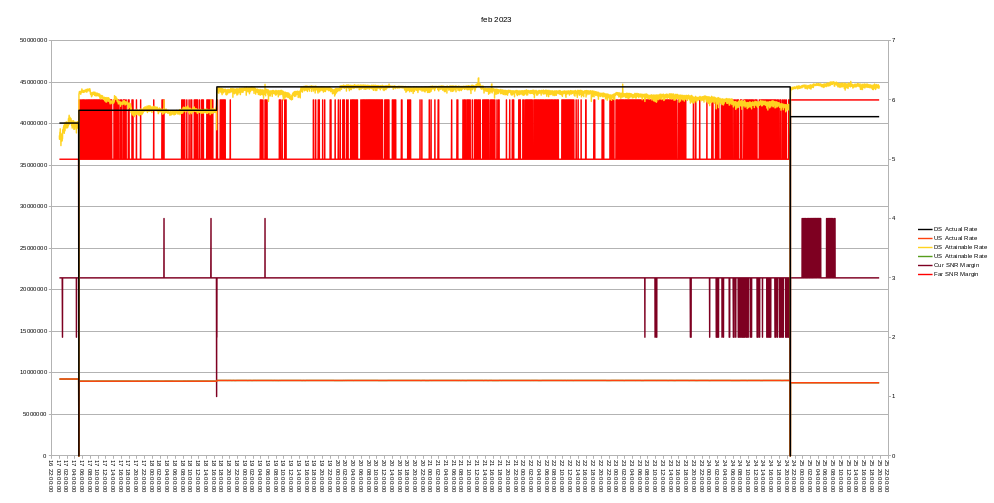Click the 1 label on right axis
Viewport: 994px width, 503px height.
point(893,396)
